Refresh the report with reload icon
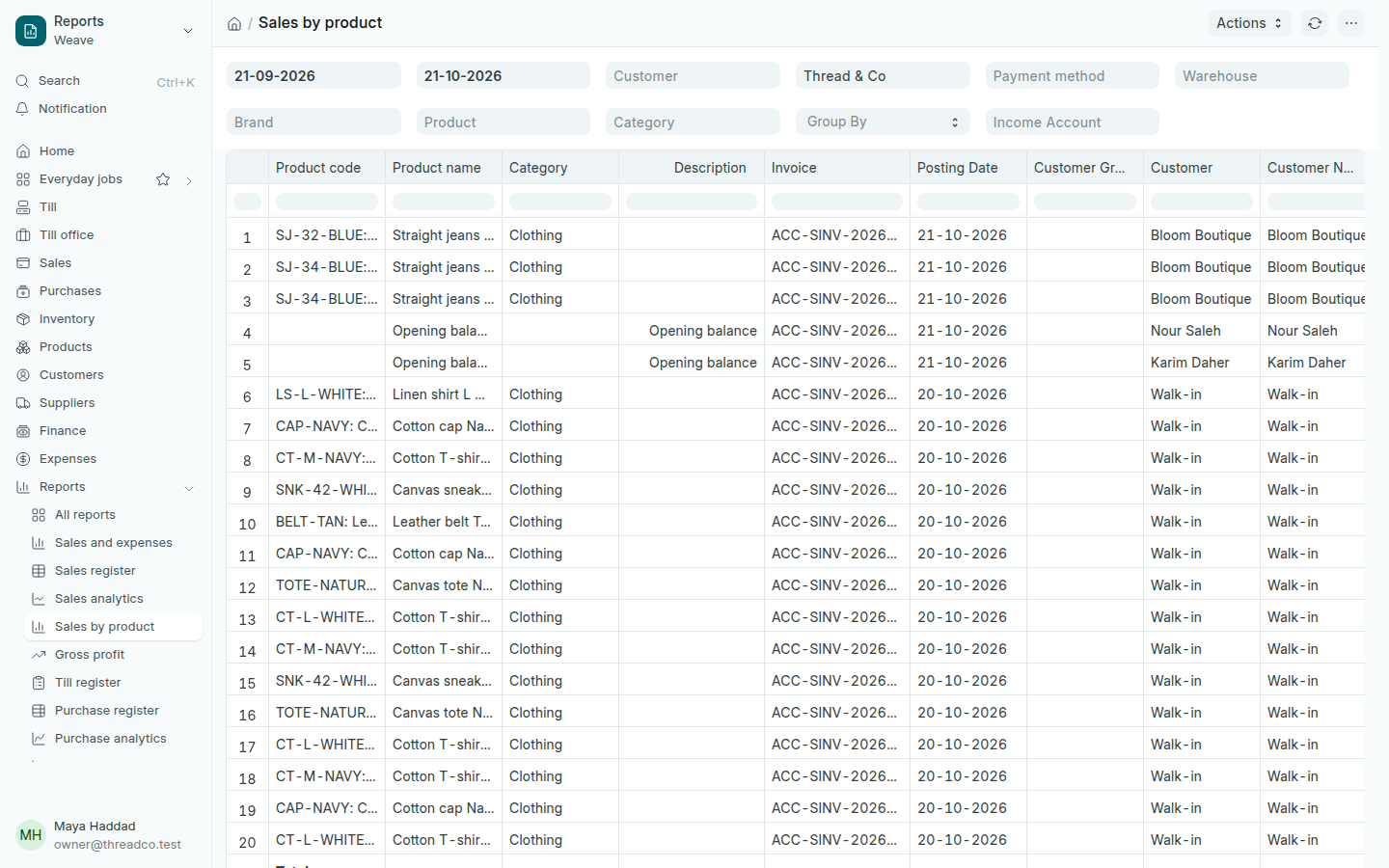1389x868 pixels. [1315, 23]
